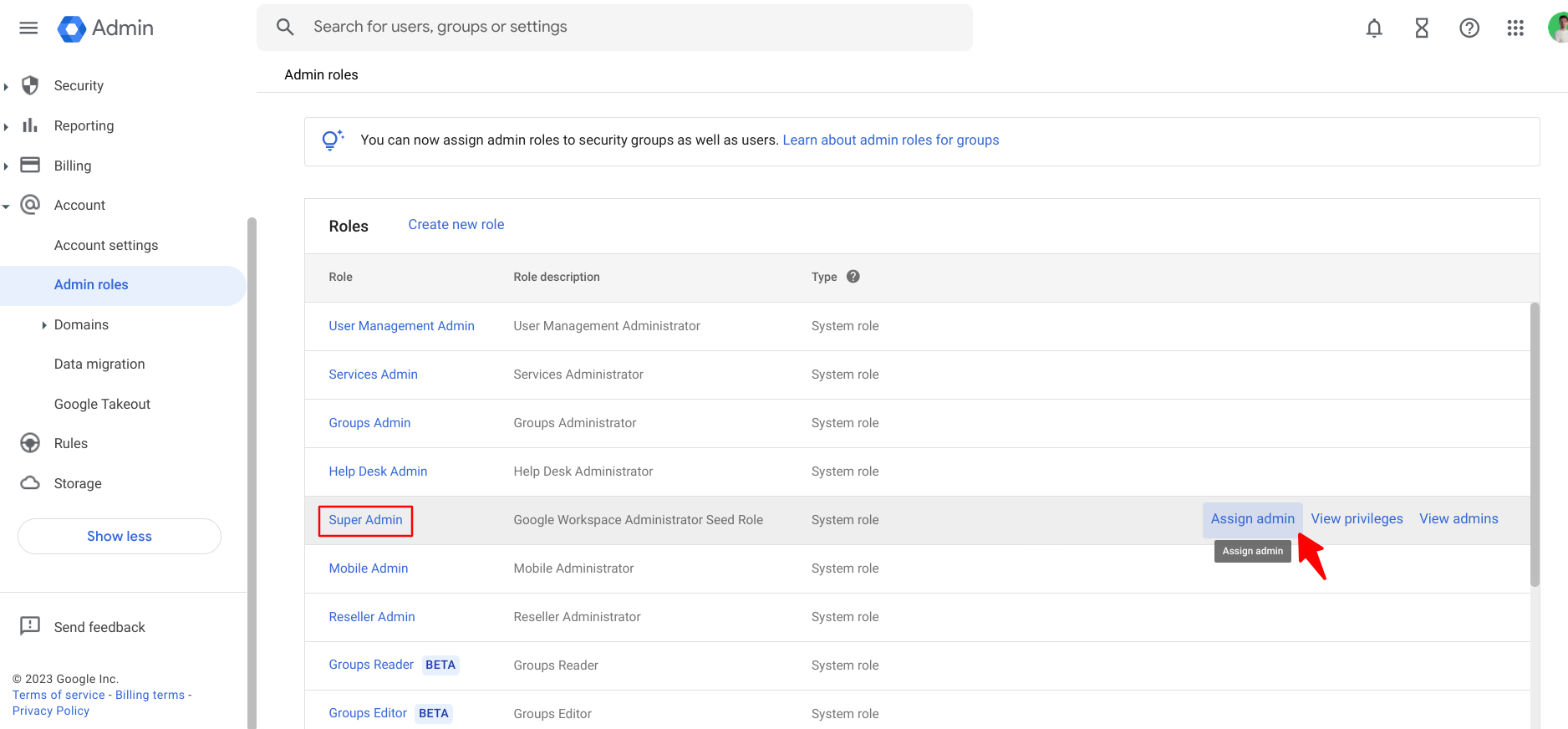The image size is (1568, 729).
Task: Open the main hamburger menu
Action: tap(28, 28)
